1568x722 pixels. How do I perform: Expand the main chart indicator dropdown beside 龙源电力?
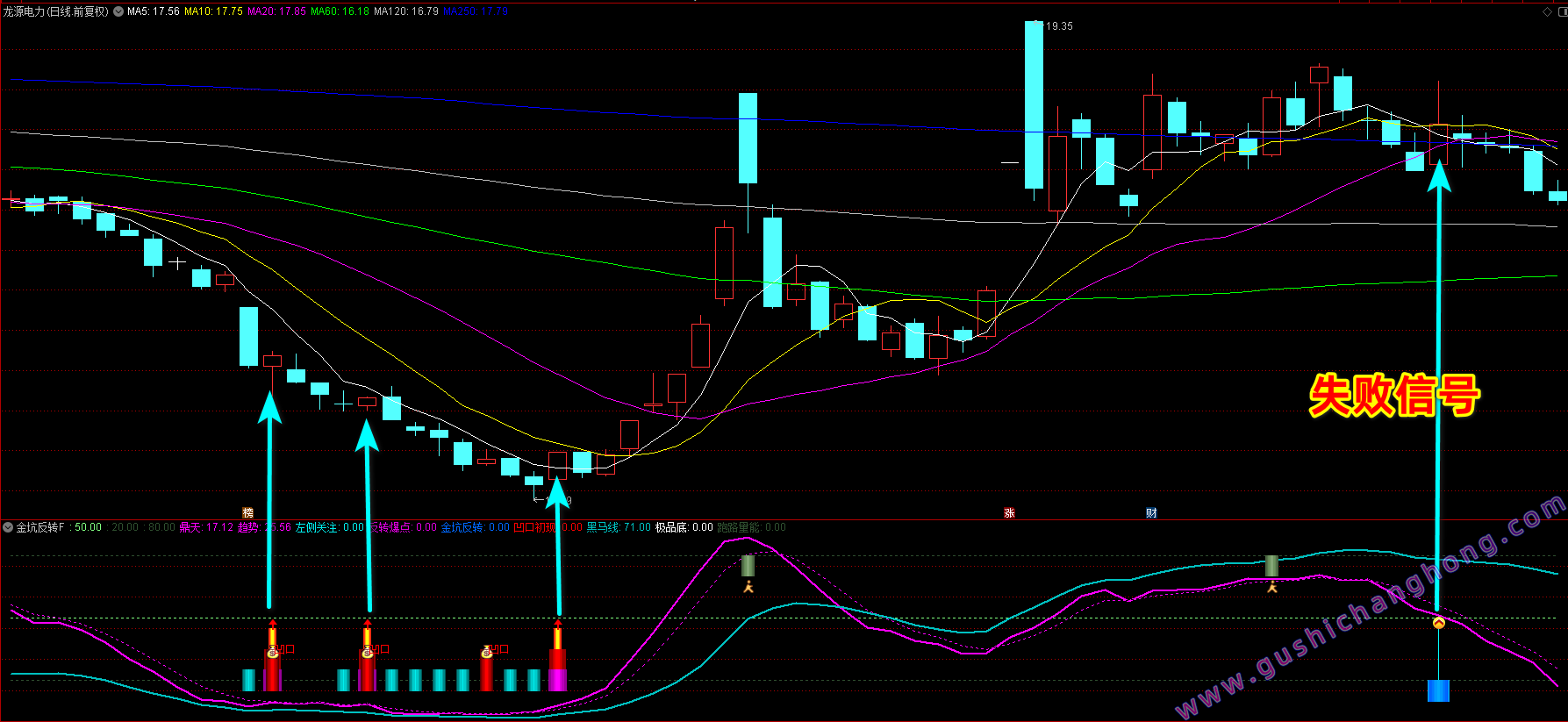118,11
